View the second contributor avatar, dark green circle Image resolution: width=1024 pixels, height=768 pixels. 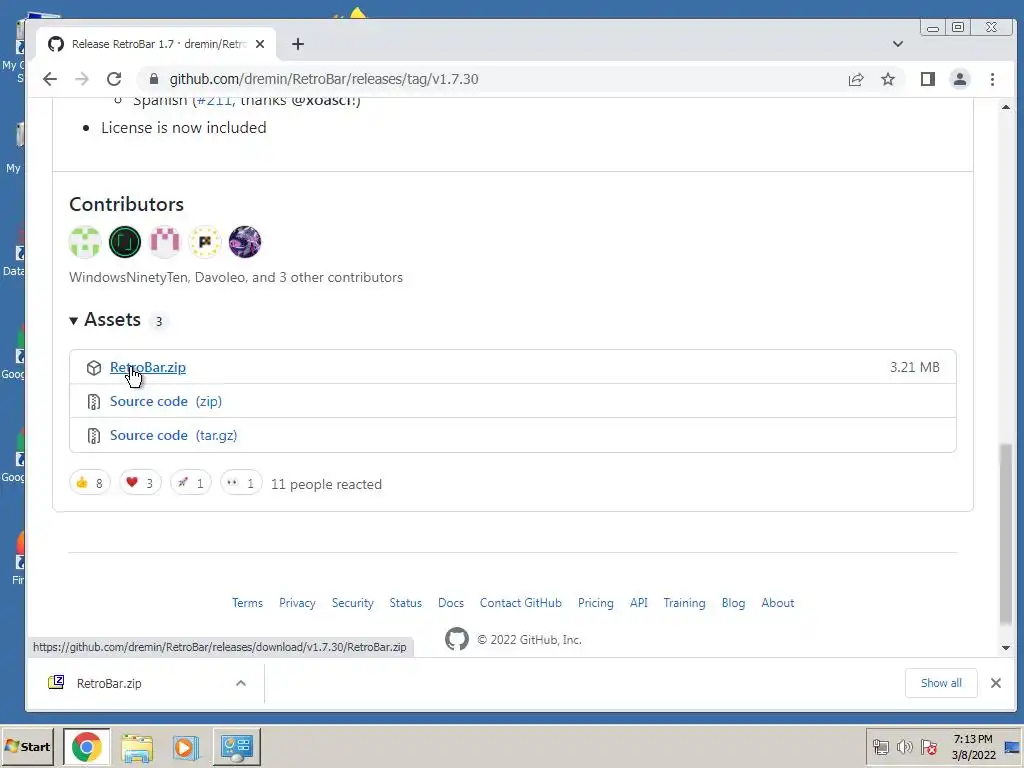point(125,242)
